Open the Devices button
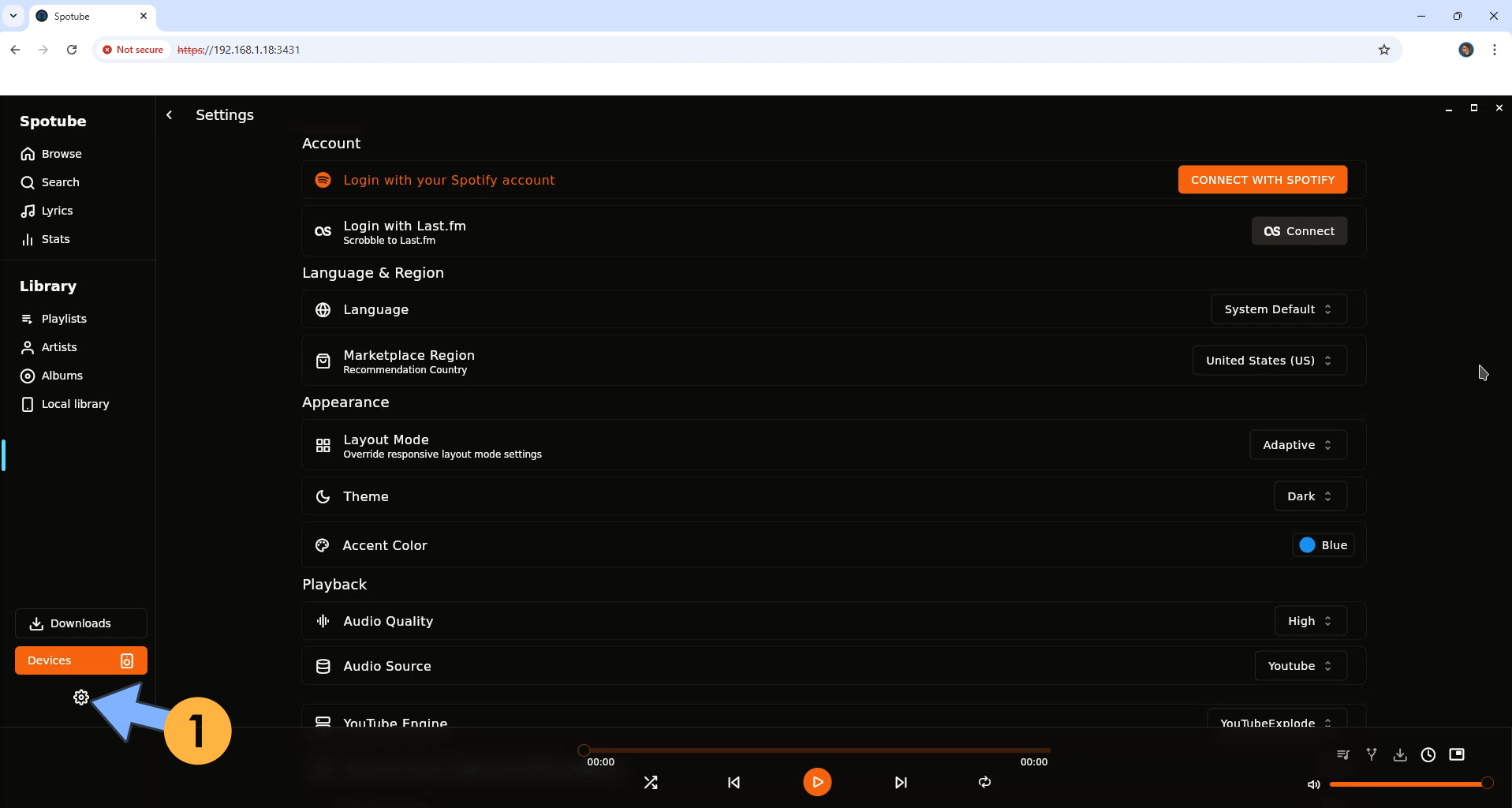 pos(81,660)
